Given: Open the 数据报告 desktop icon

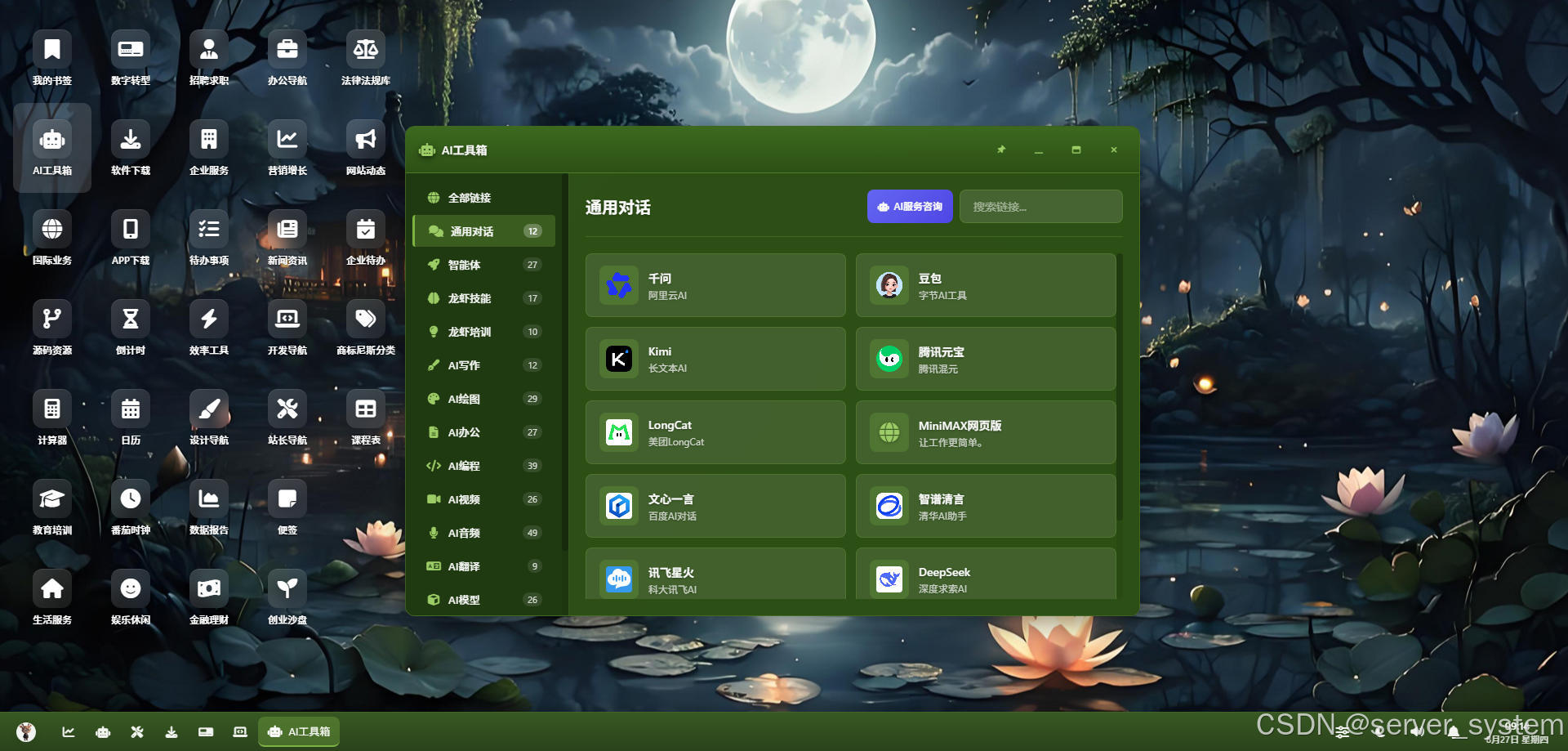Looking at the screenshot, I should point(209,507).
